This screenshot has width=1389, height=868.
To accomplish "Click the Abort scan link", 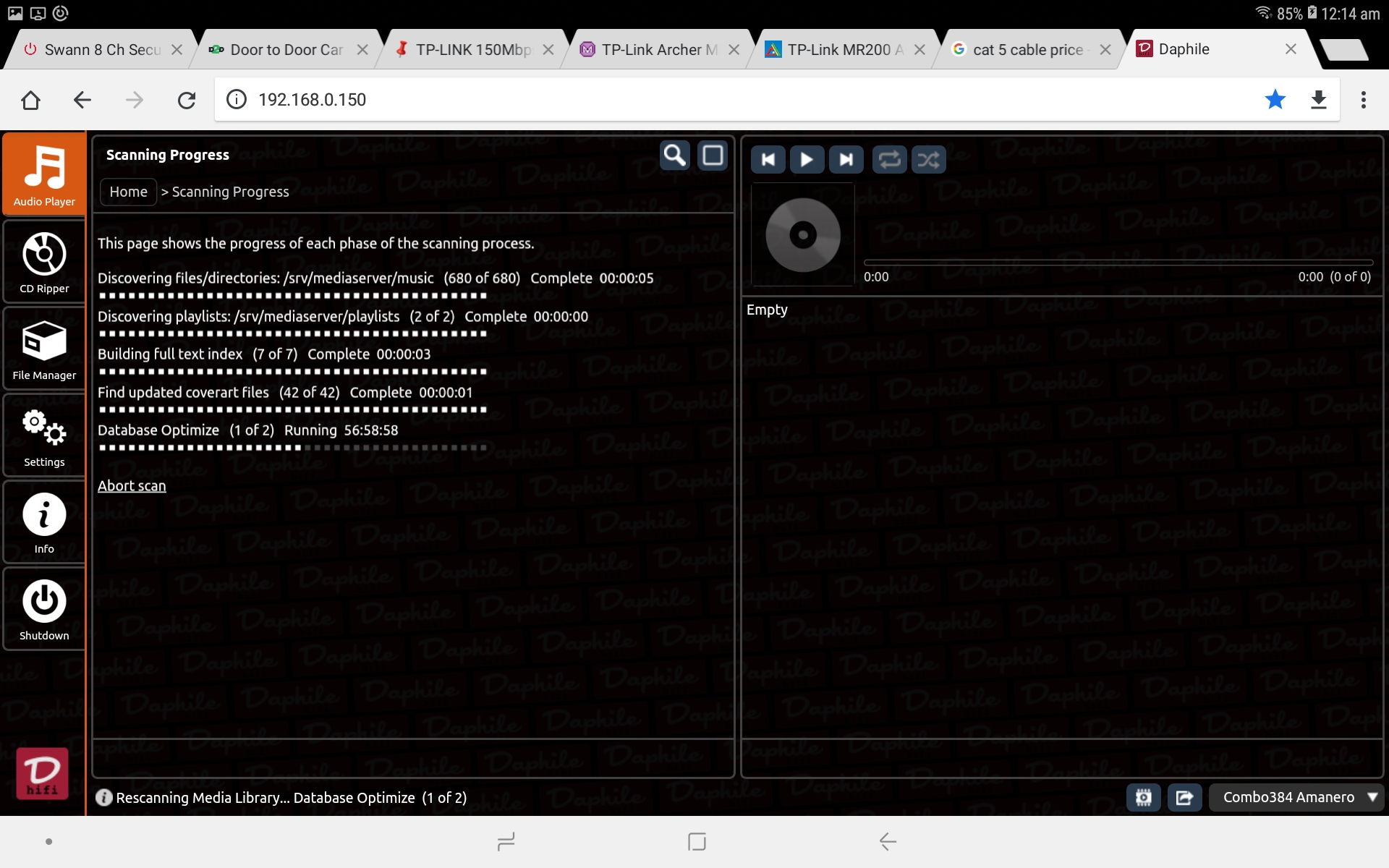I will (132, 486).
